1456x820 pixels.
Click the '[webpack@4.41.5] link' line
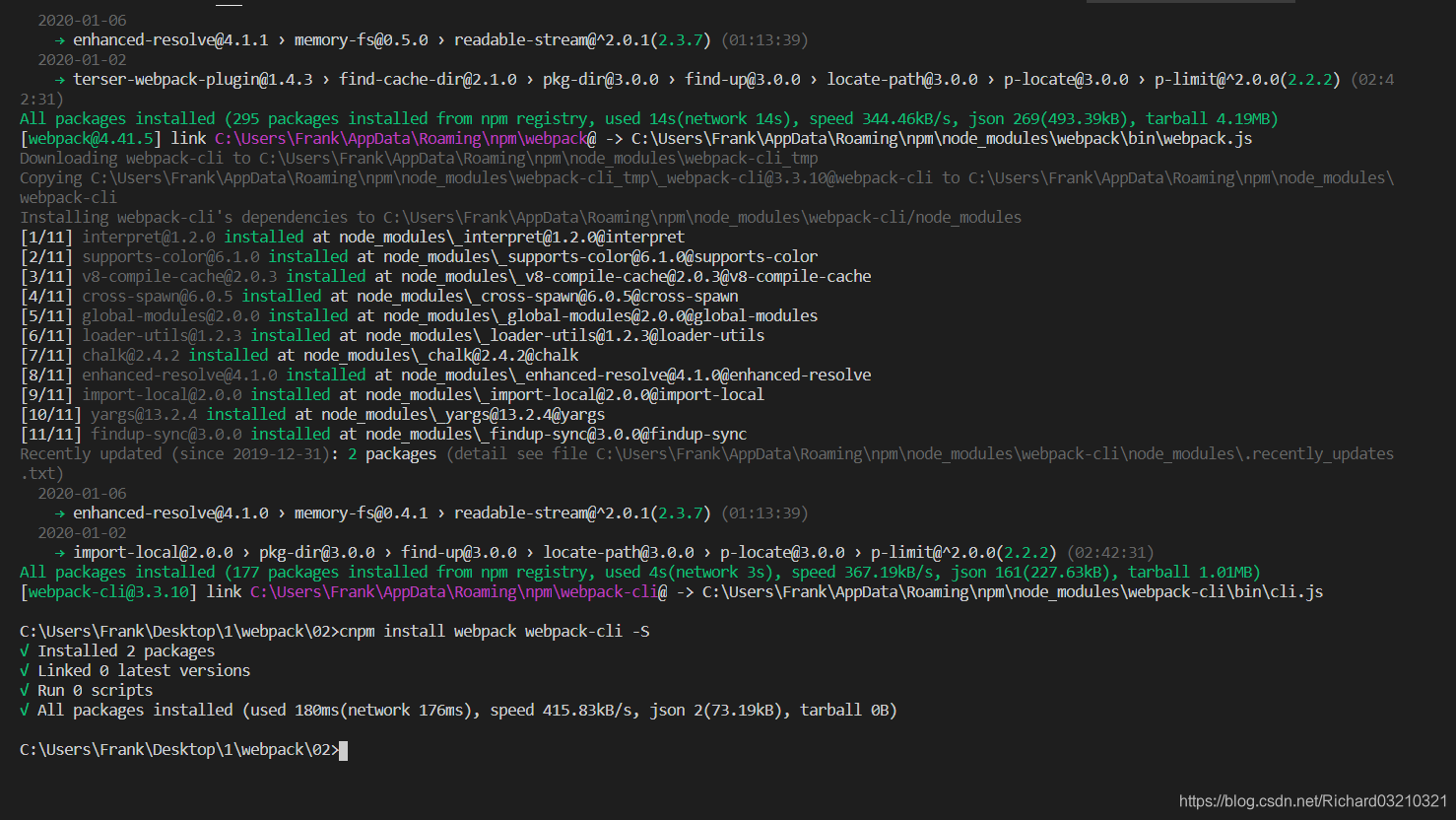click(x=636, y=138)
